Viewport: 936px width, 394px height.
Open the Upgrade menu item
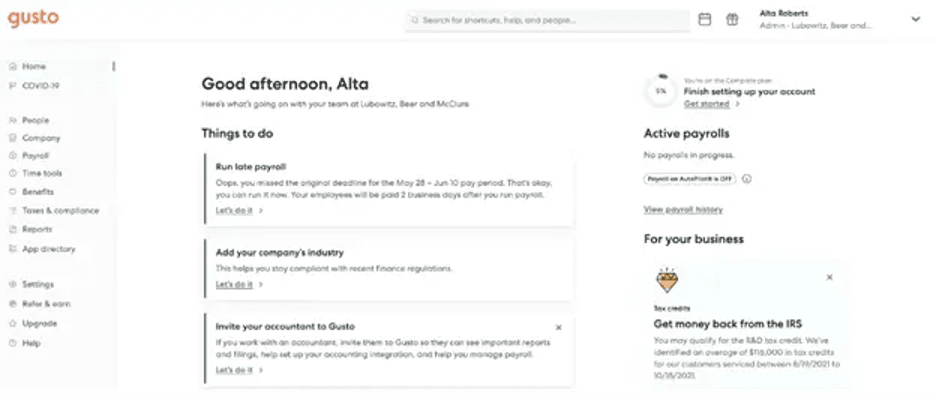39,324
